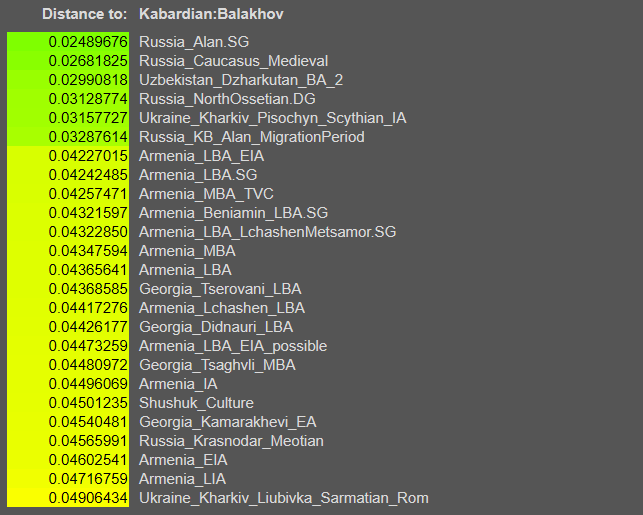
Task: Click distance value 0.04496069
Action: point(88,384)
